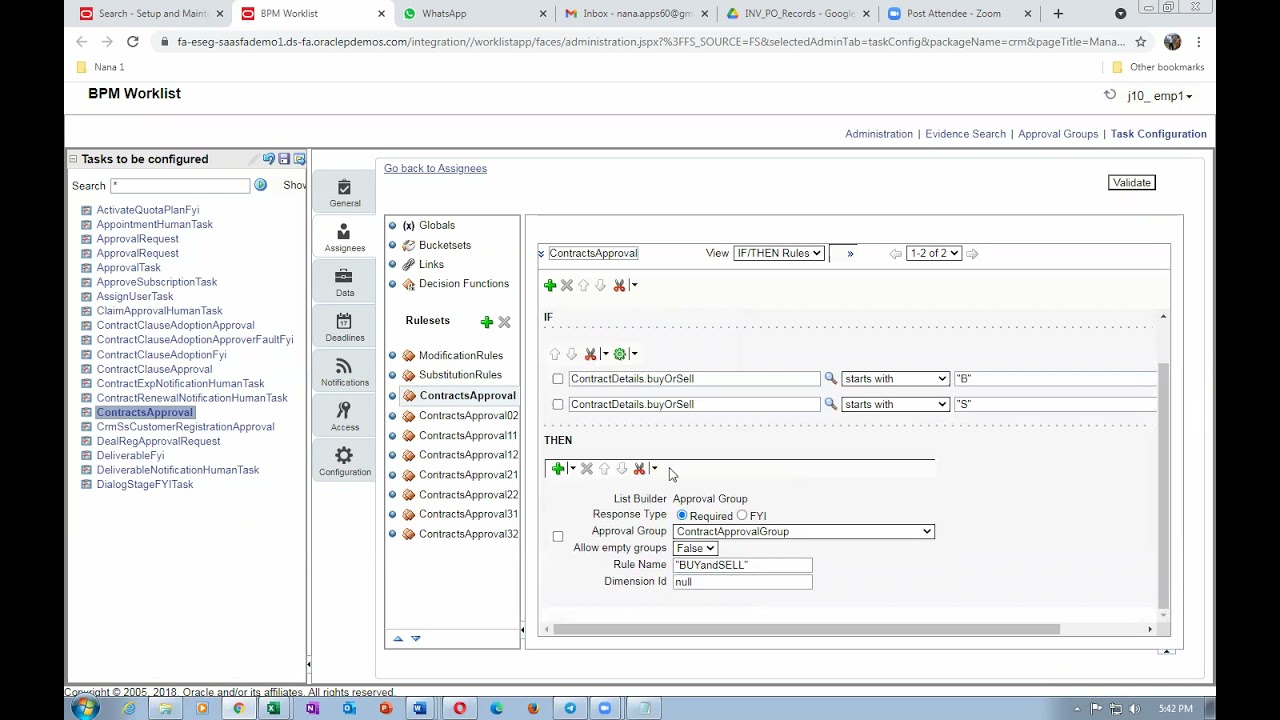Add an action with THEN green plus
Viewport: 1280px width, 720px height.
(558, 469)
